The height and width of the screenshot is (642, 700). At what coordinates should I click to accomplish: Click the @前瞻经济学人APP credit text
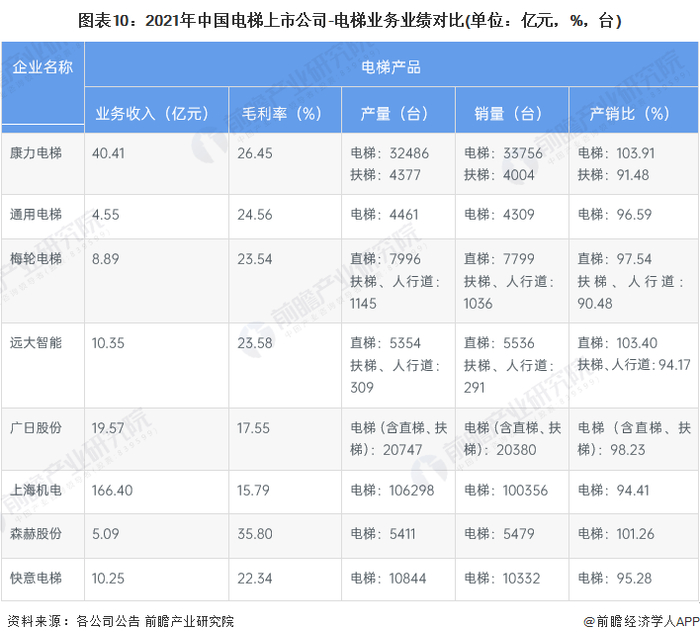[x=641, y=621]
